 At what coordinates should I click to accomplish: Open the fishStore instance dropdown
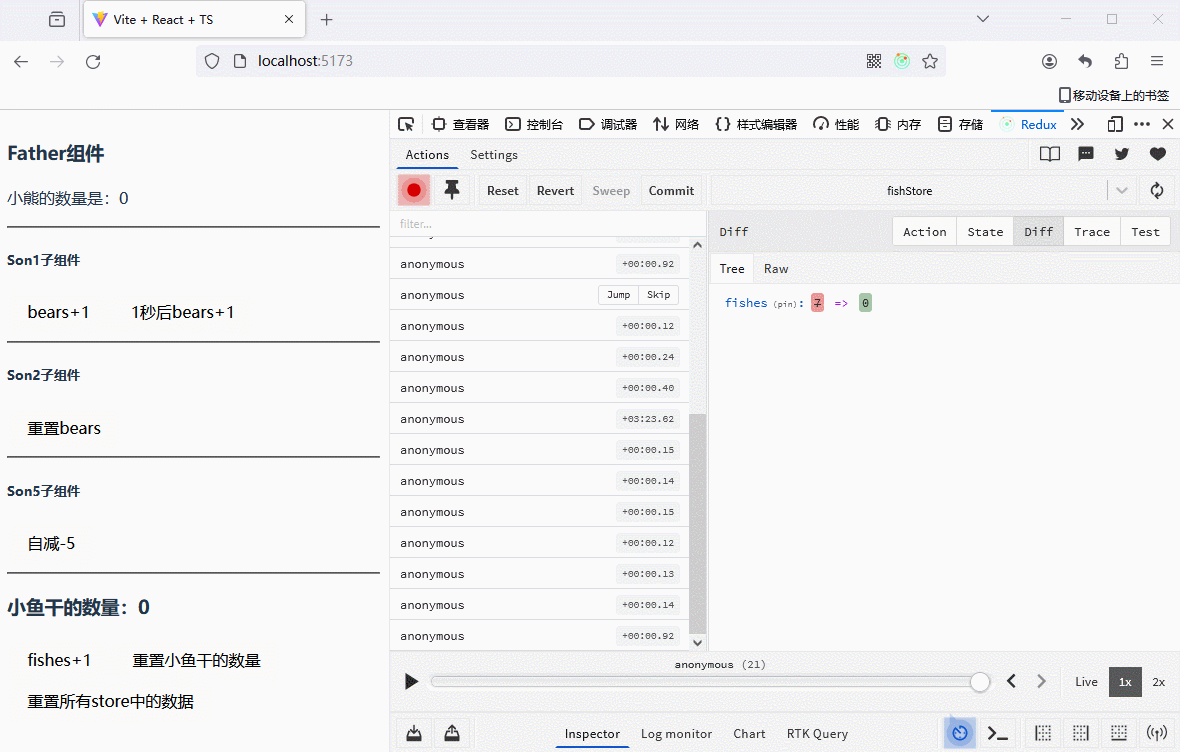pyautogui.click(x=1121, y=190)
